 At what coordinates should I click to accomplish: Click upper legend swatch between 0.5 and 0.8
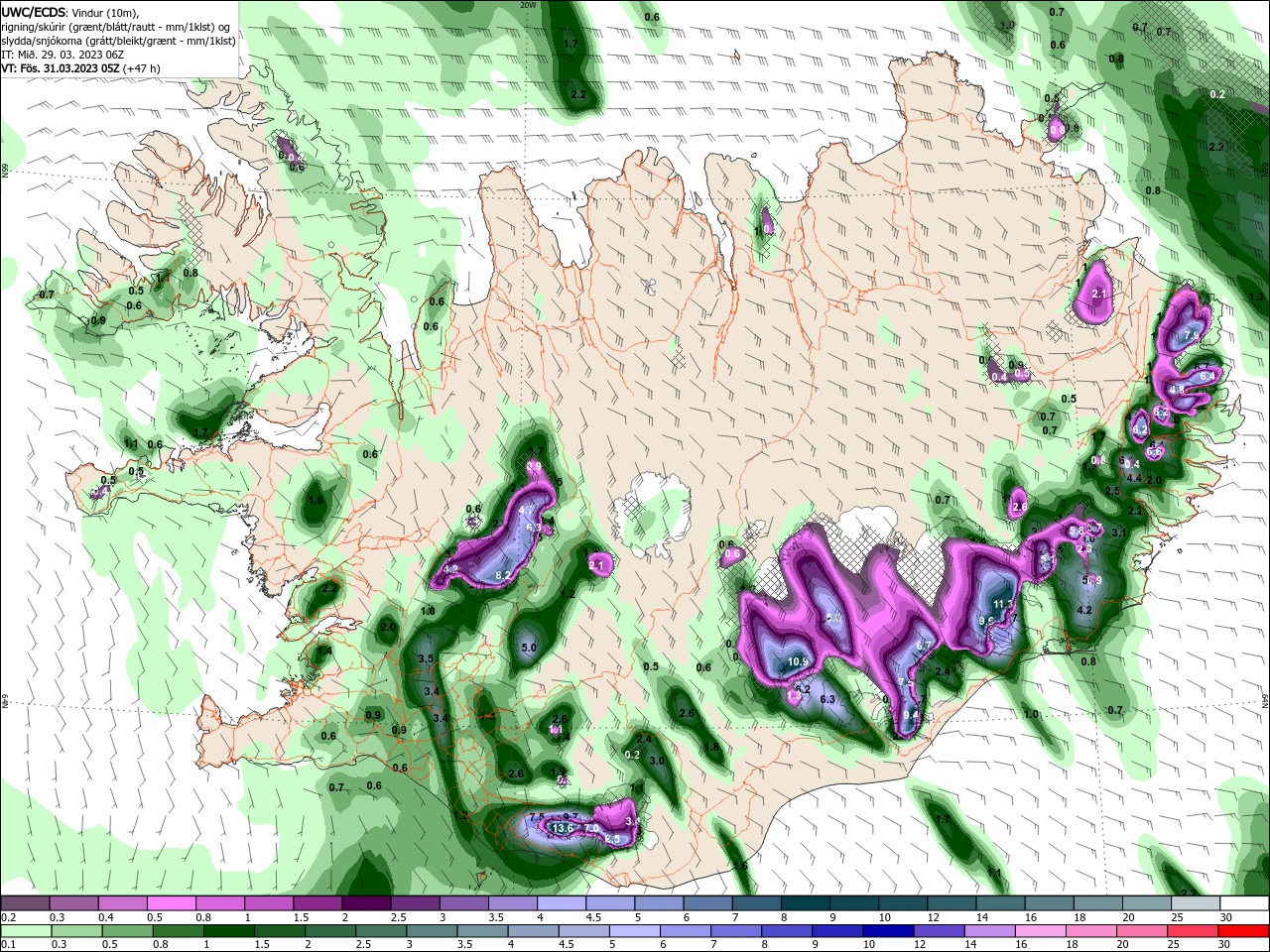pyautogui.click(x=171, y=903)
